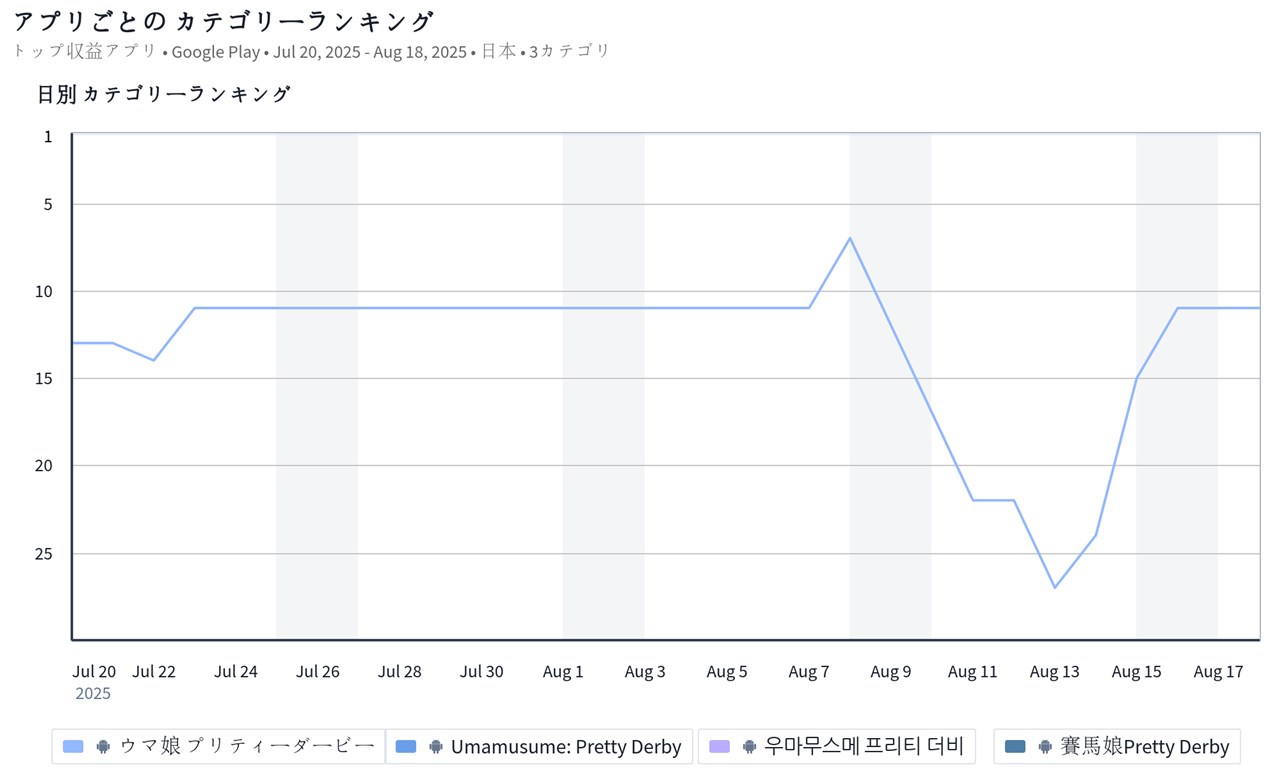The width and height of the screenshot is (1280, 768).
Task: Click the date range Jul 20 - Aug 18 text
Action: click(369, 52)
